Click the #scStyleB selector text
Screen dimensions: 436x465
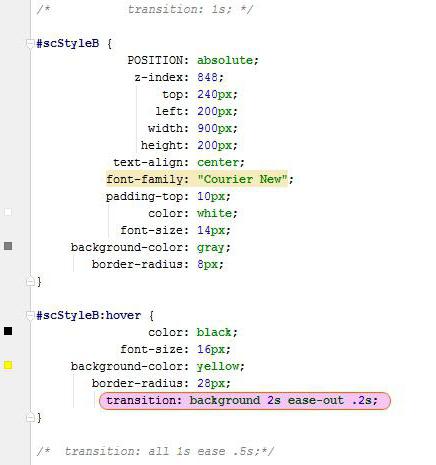[x=68, y=44]
